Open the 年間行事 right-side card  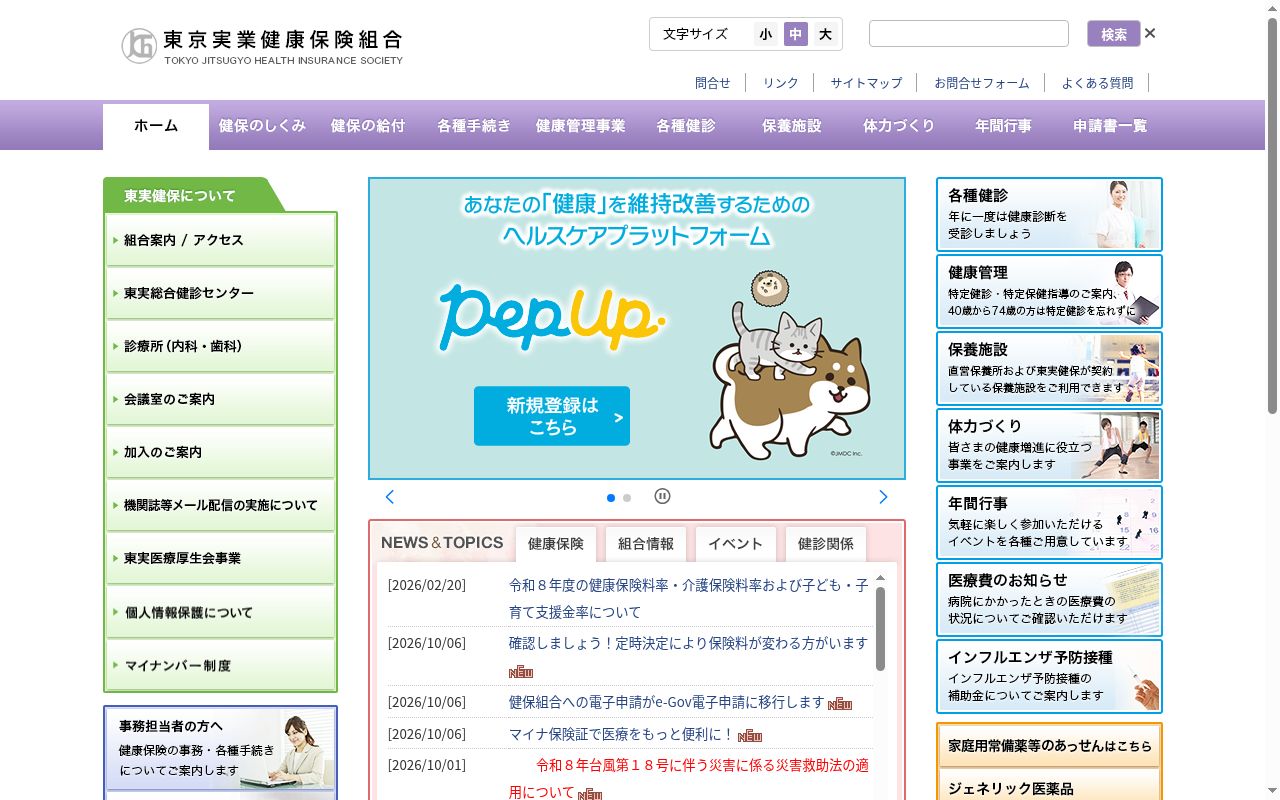coord(1049,522)
